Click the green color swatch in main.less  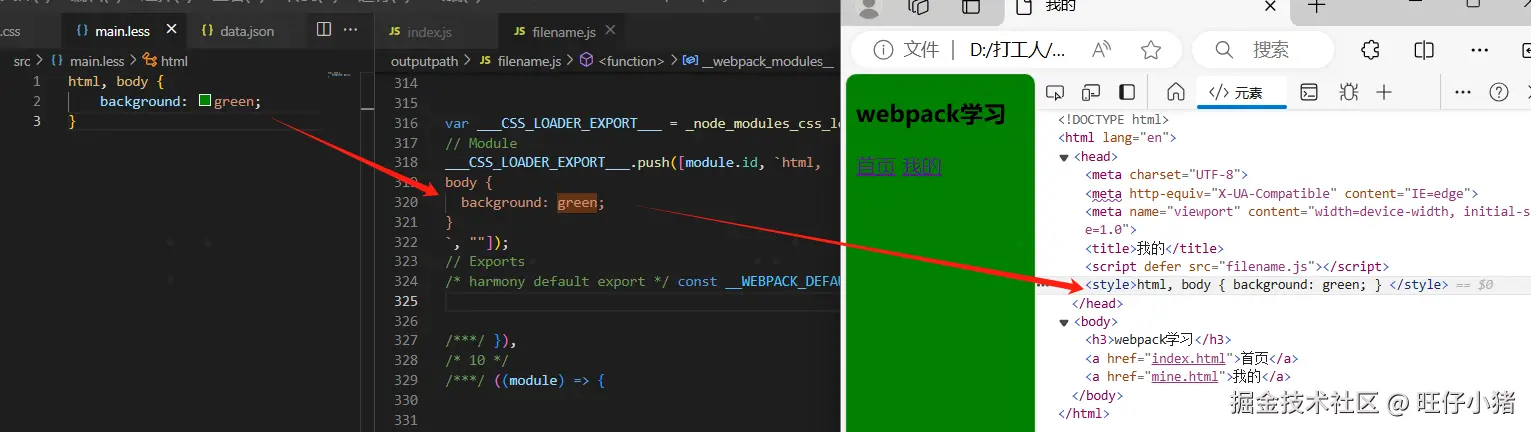coord(205,101)
